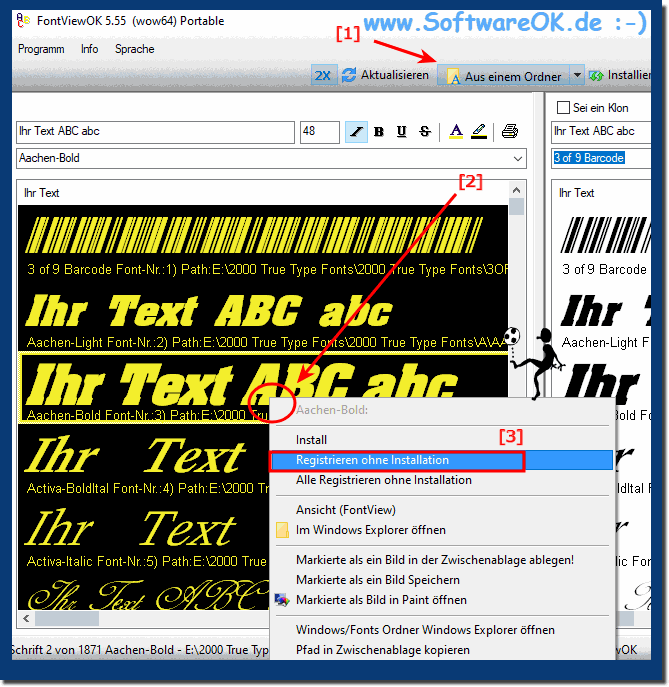Click the right panel Ihr Text ABC abc field

coord(601,132)
